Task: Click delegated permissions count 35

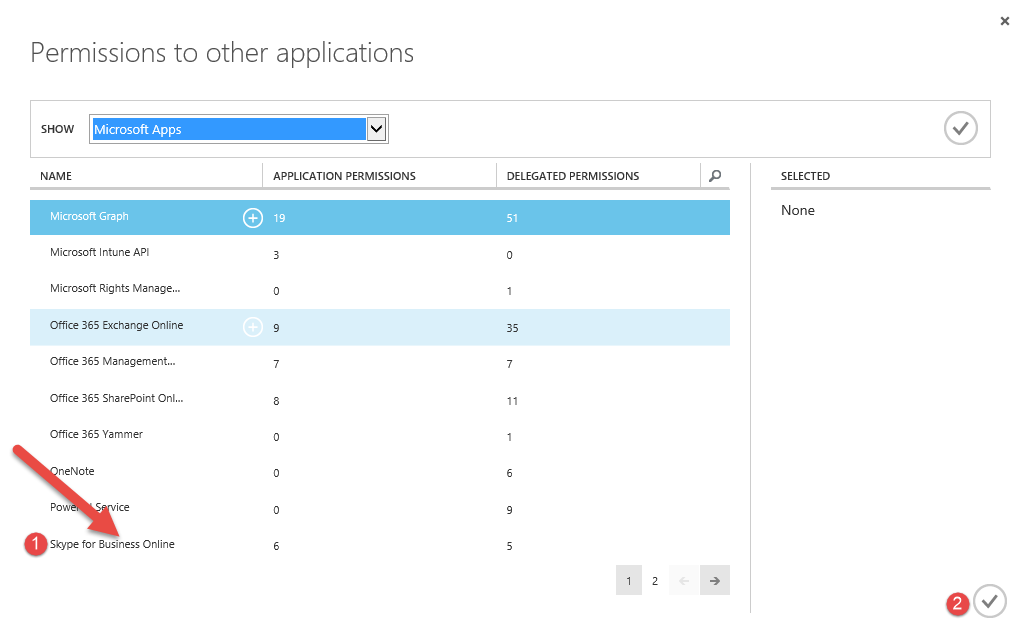Action: [x=512, y=328]
